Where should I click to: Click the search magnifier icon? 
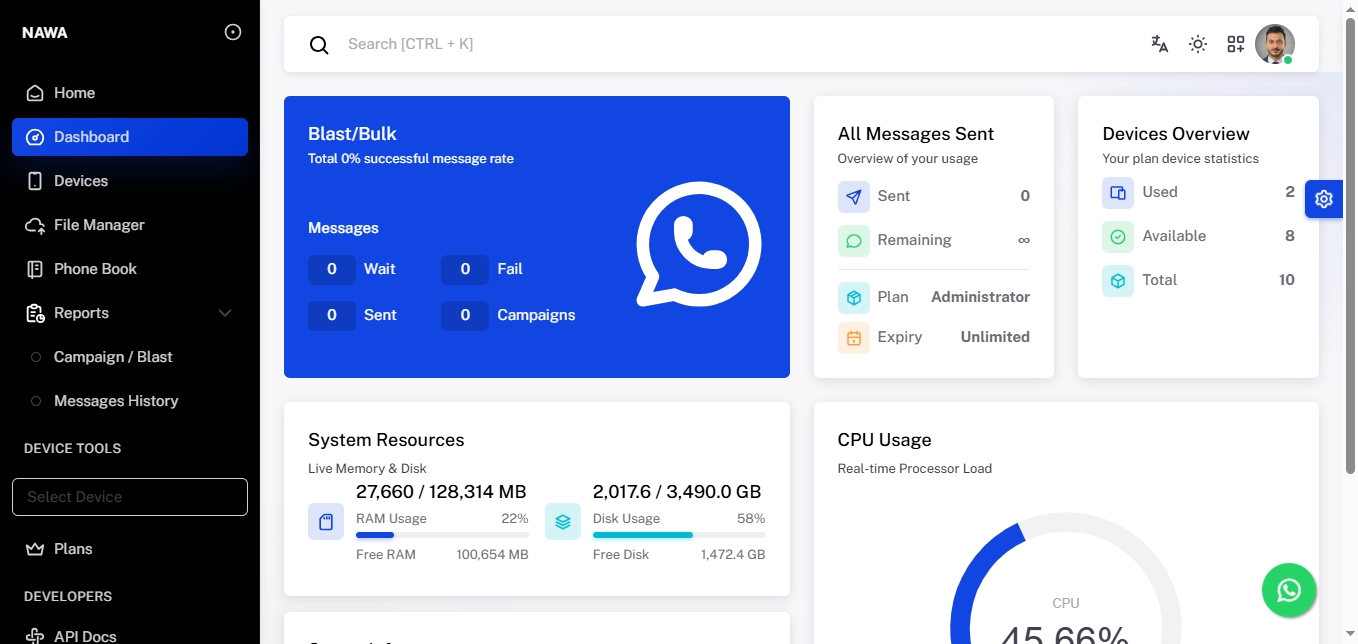[319, 45]
